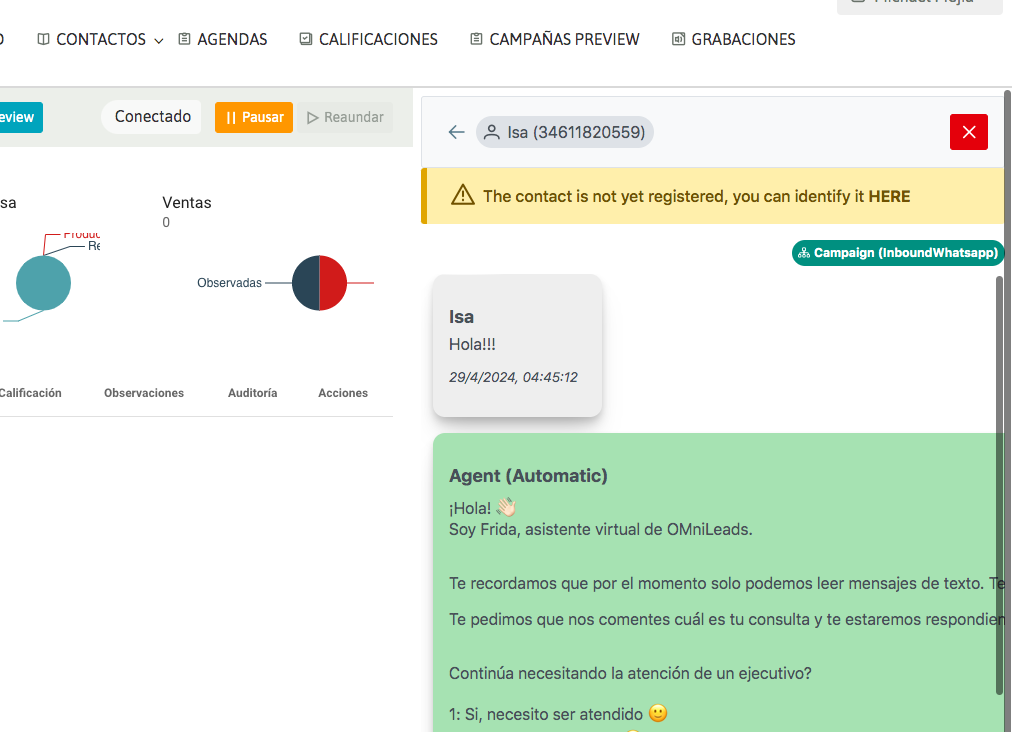Image resolution: width=1012 pixels, height=732 pixels.
Task: Click the HERE link to identify contact
Action: pyautogui.click(x=889, y=196)
